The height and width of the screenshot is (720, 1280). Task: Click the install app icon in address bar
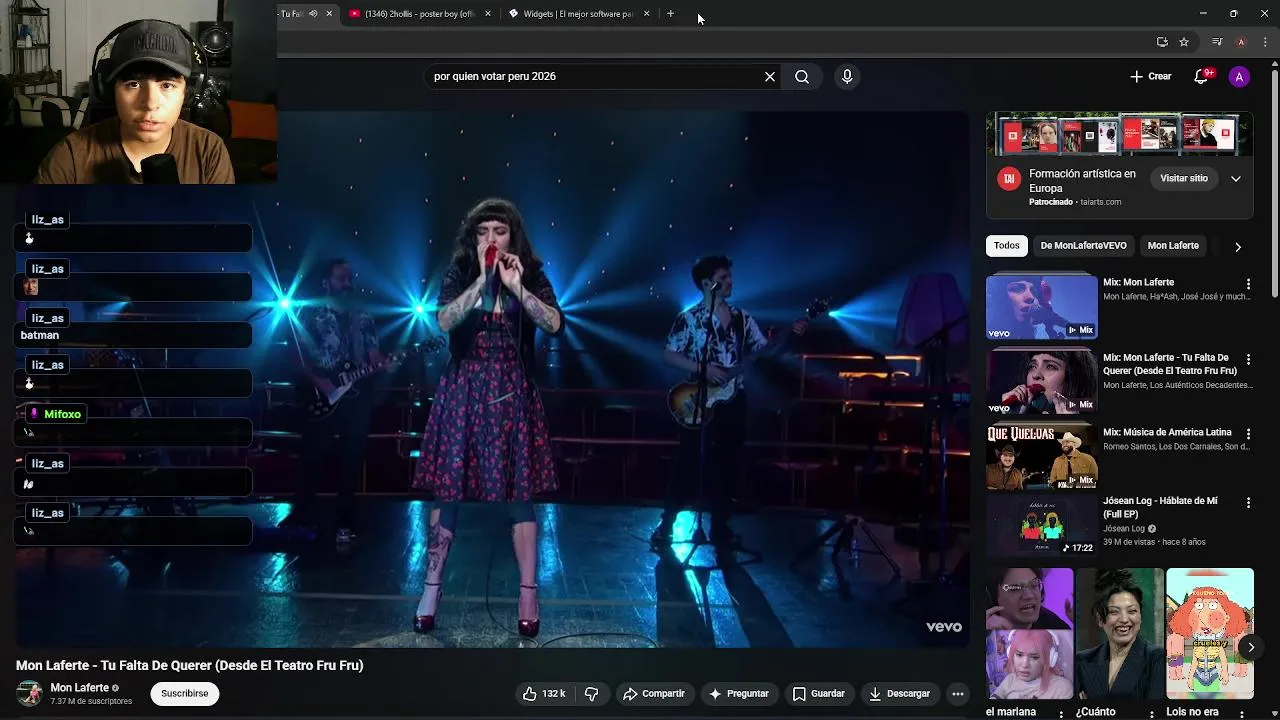click(x=1162, y=42)
